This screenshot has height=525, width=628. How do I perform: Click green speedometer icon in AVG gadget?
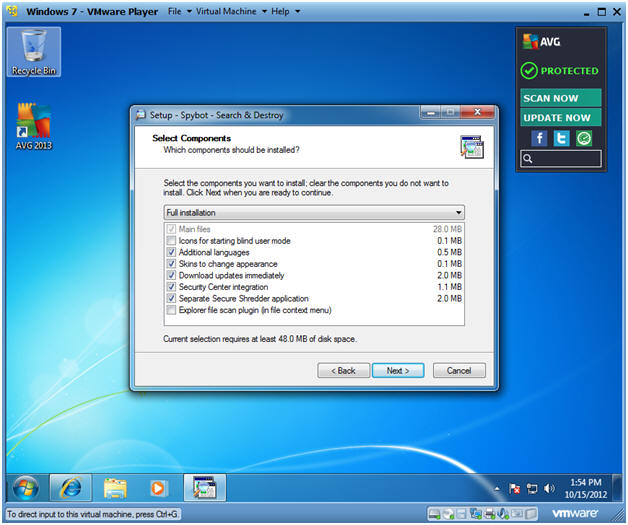tap(584, 139)
